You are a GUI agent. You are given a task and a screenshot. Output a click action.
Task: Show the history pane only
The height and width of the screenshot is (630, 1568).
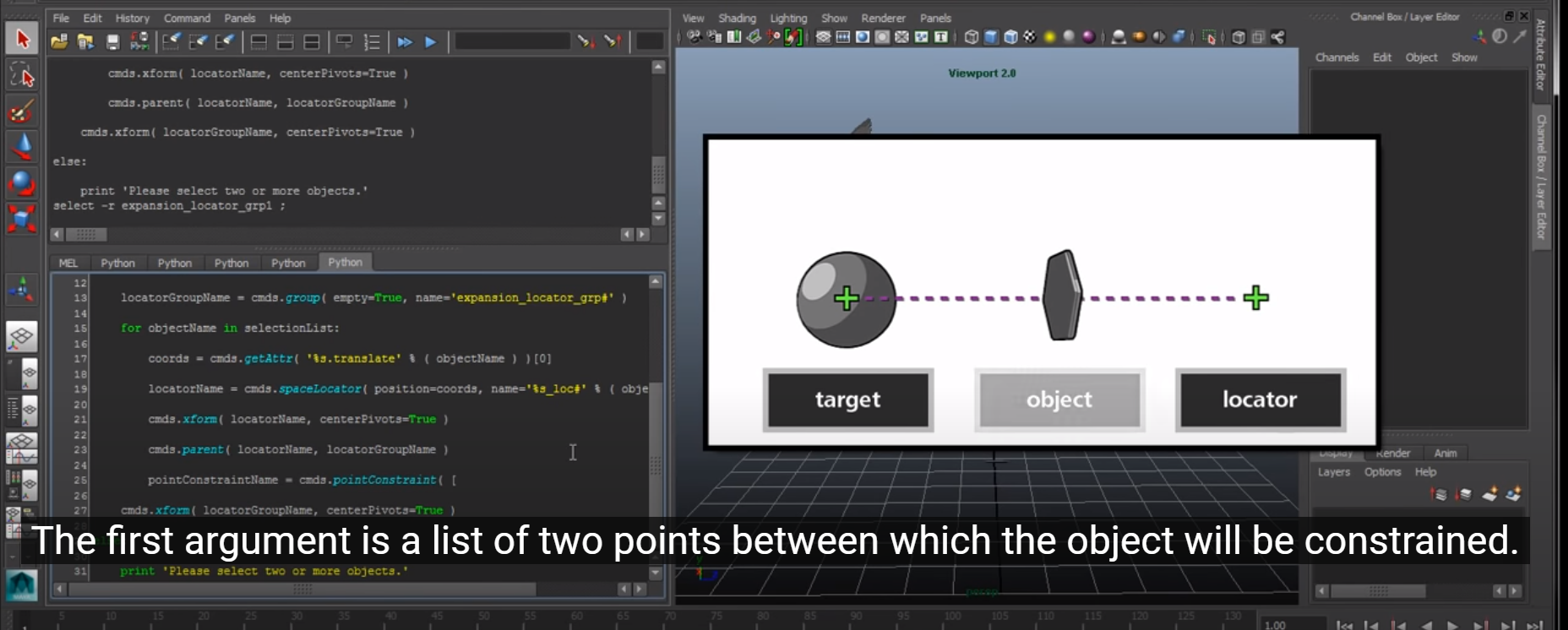tap(259, 41)
